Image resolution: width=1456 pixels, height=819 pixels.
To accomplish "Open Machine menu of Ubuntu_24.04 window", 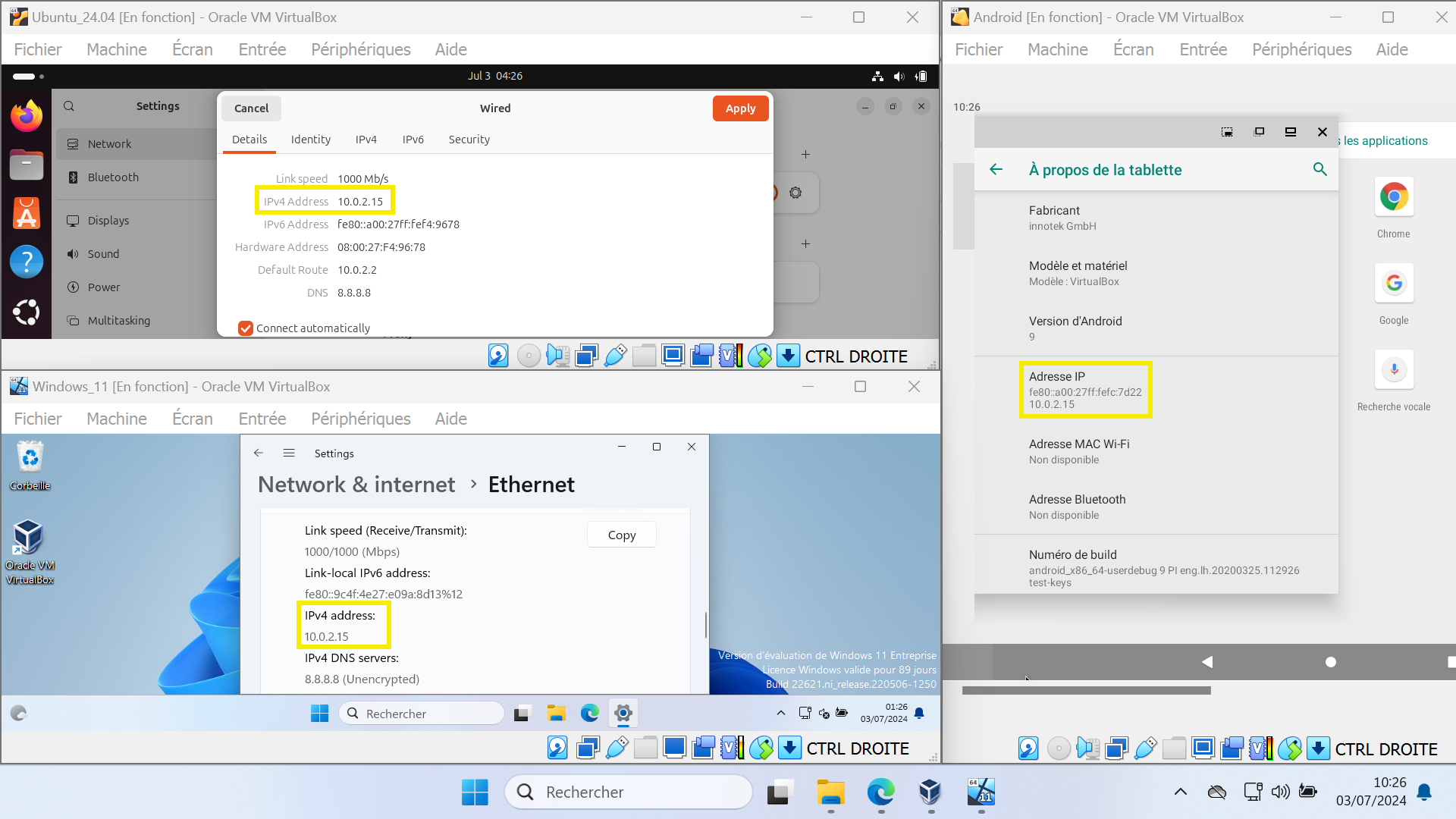I will [117, 49].
